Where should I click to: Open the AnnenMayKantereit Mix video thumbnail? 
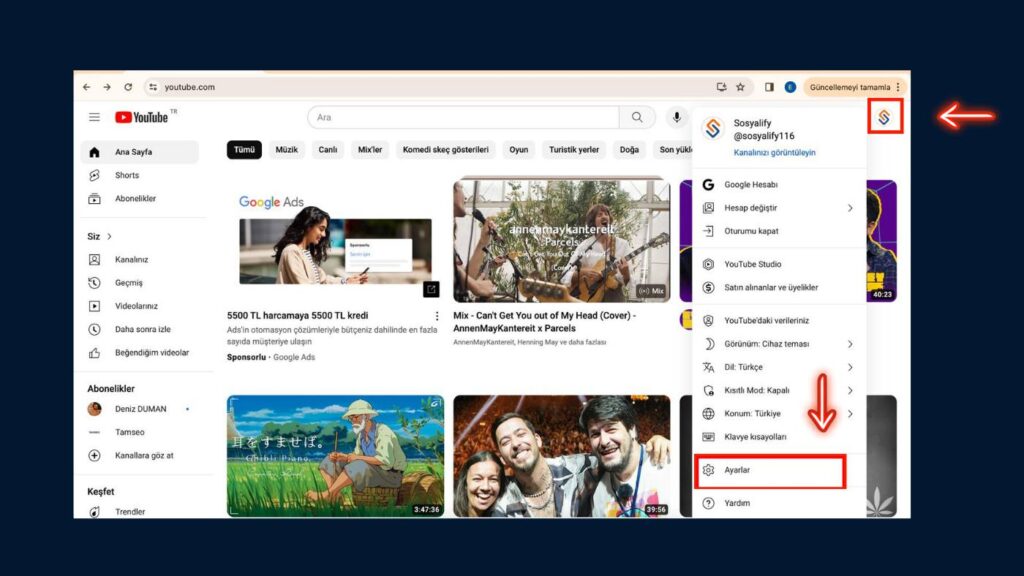click(x=562, y=239)
